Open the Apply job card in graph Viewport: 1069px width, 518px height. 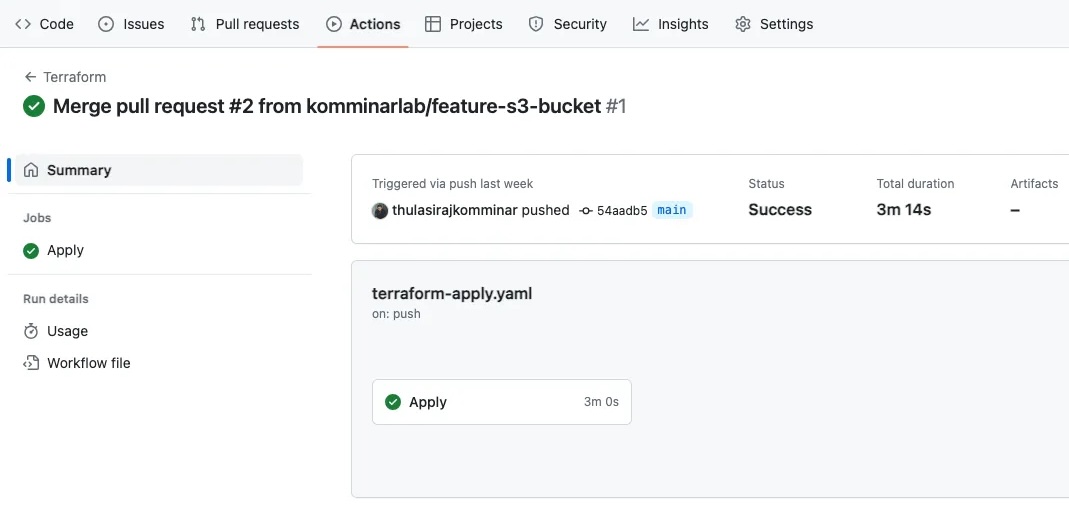[502, 402]
